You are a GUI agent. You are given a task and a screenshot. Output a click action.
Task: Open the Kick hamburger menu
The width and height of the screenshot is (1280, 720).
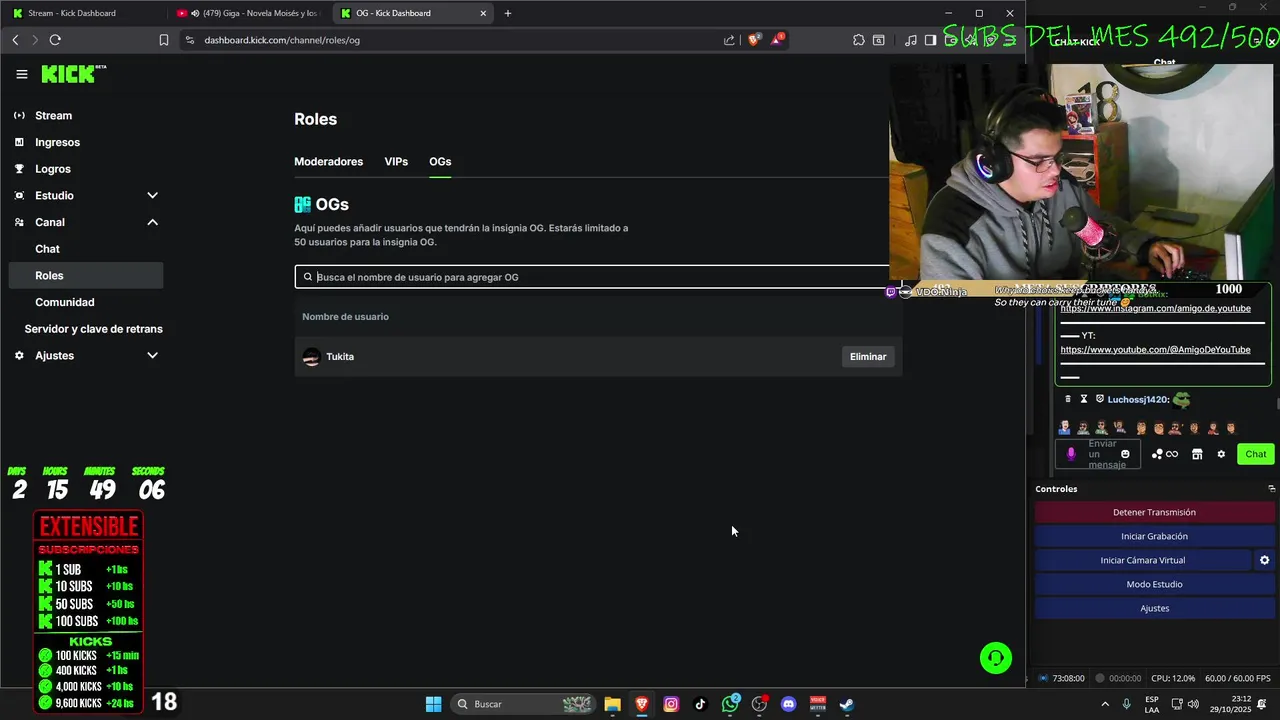pyautogui.click(x=22, y=74)
